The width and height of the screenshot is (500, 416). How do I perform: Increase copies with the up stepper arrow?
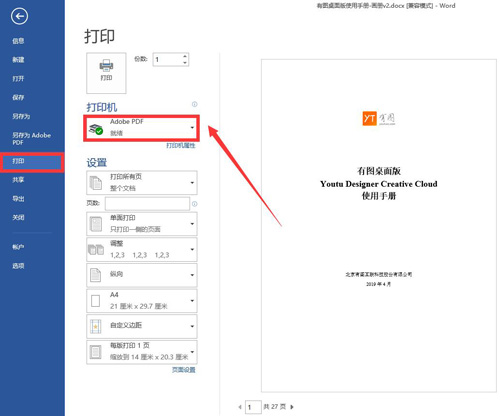(185, 56)
